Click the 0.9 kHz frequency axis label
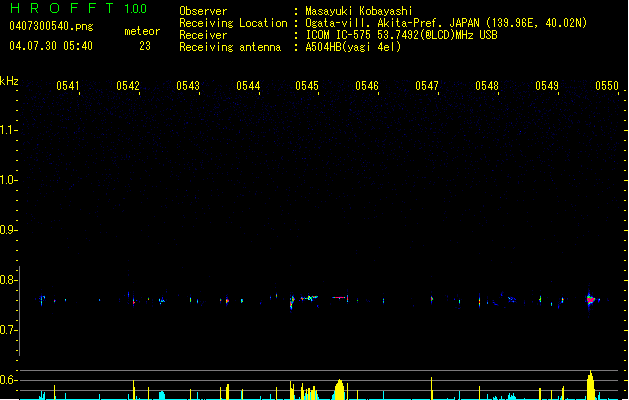Image resolution: width=629 pixels, height=400 pixels. (x=8, y=230)
